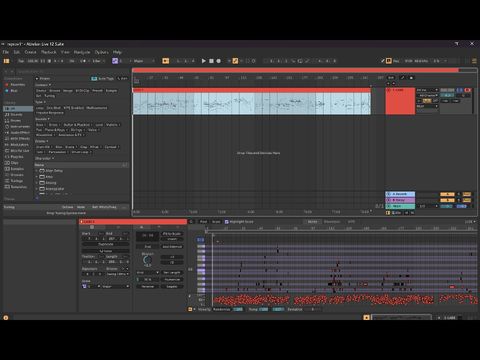
Task: Select the B Delay return track
Action: click(400, 200)
